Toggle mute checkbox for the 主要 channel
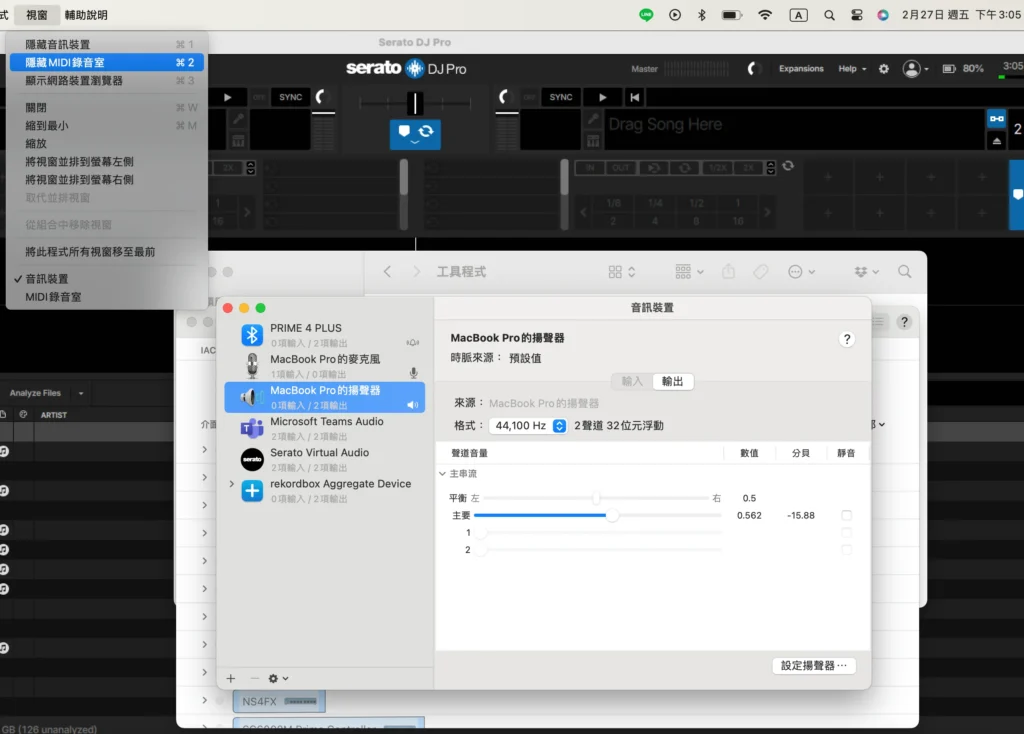This screenshot has height=734, width=1024. (x=847, y=516)
